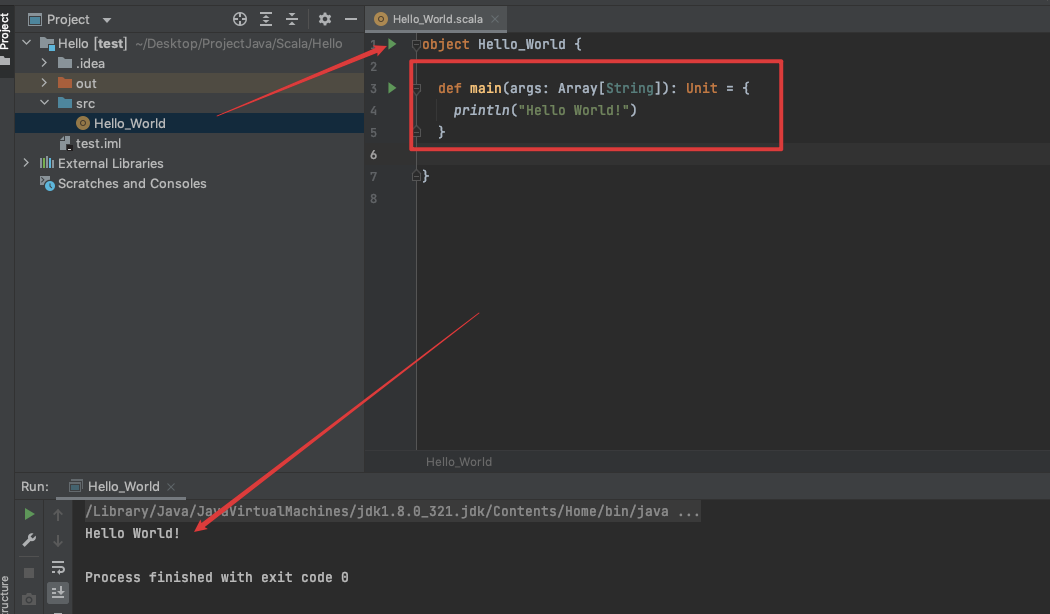Click line number 8 in gutter

tap(374, 199)
